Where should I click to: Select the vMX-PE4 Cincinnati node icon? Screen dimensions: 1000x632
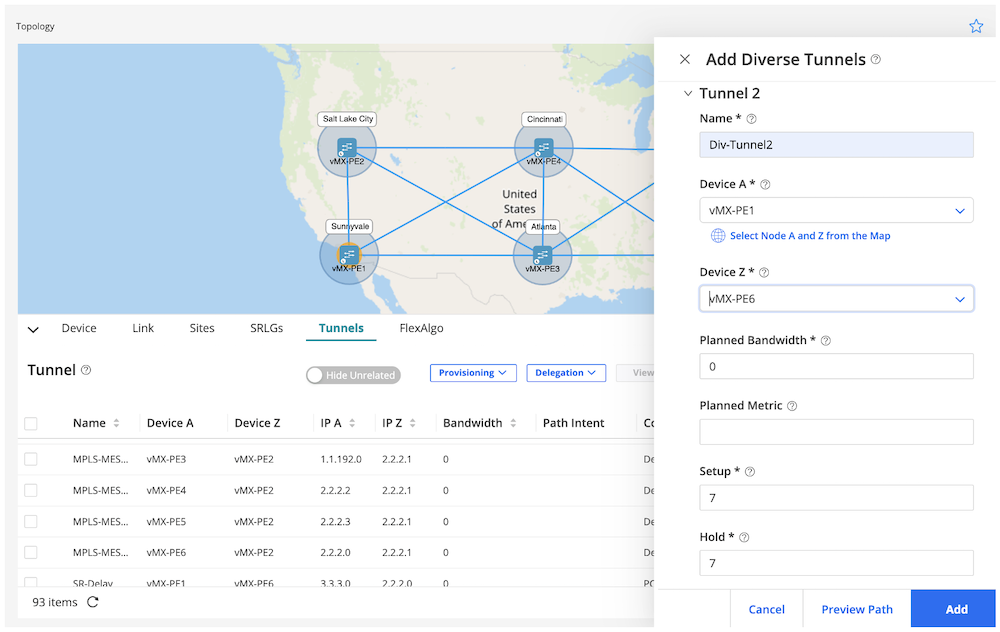[x=543, y=147]
